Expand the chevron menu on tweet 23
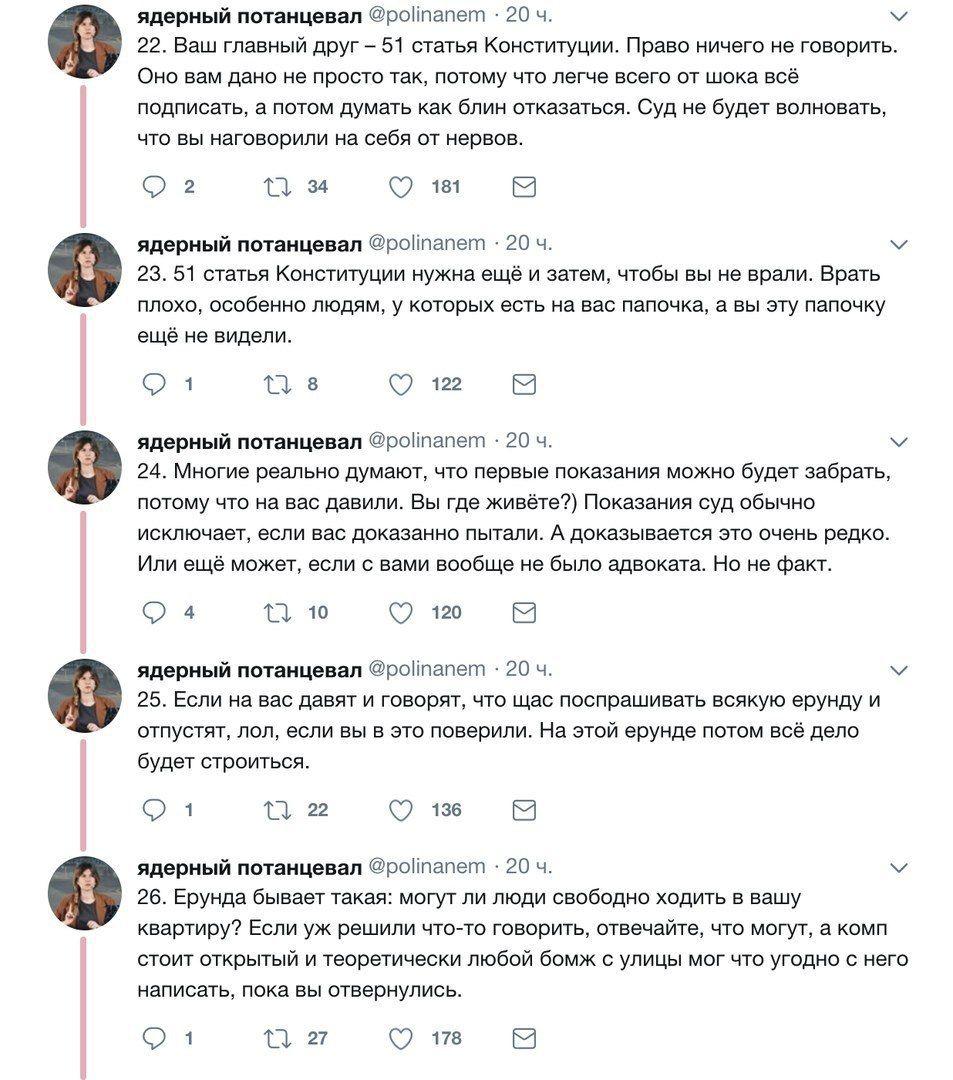Screen dimensions: 953x1080 899,244
